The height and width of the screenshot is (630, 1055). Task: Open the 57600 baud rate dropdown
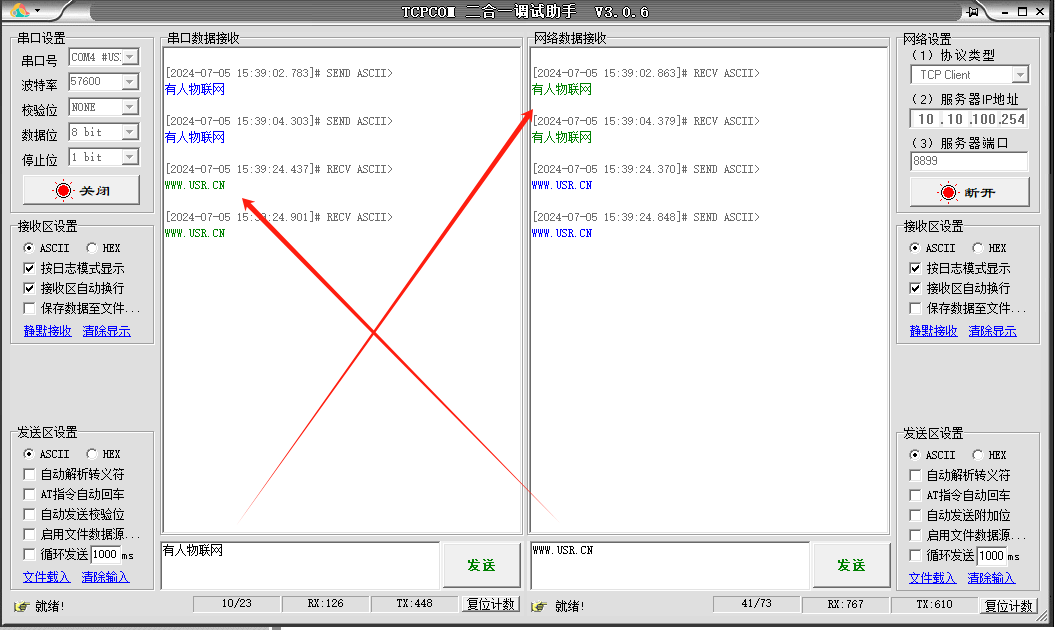click(130, 81)
